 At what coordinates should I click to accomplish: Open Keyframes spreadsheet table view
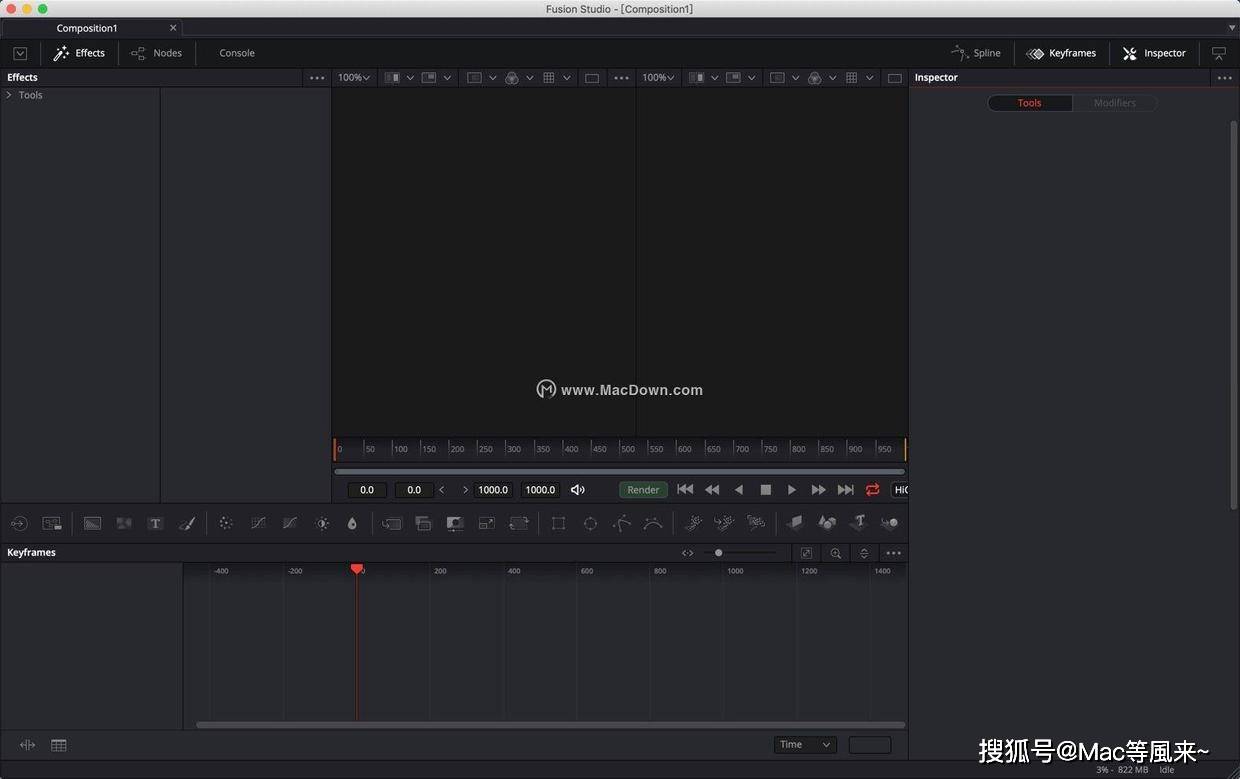59,745
